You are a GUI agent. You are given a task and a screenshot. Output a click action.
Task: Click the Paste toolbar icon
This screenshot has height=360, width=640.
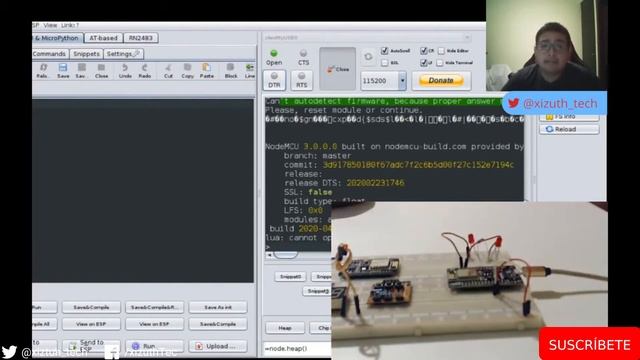point(207,70)
